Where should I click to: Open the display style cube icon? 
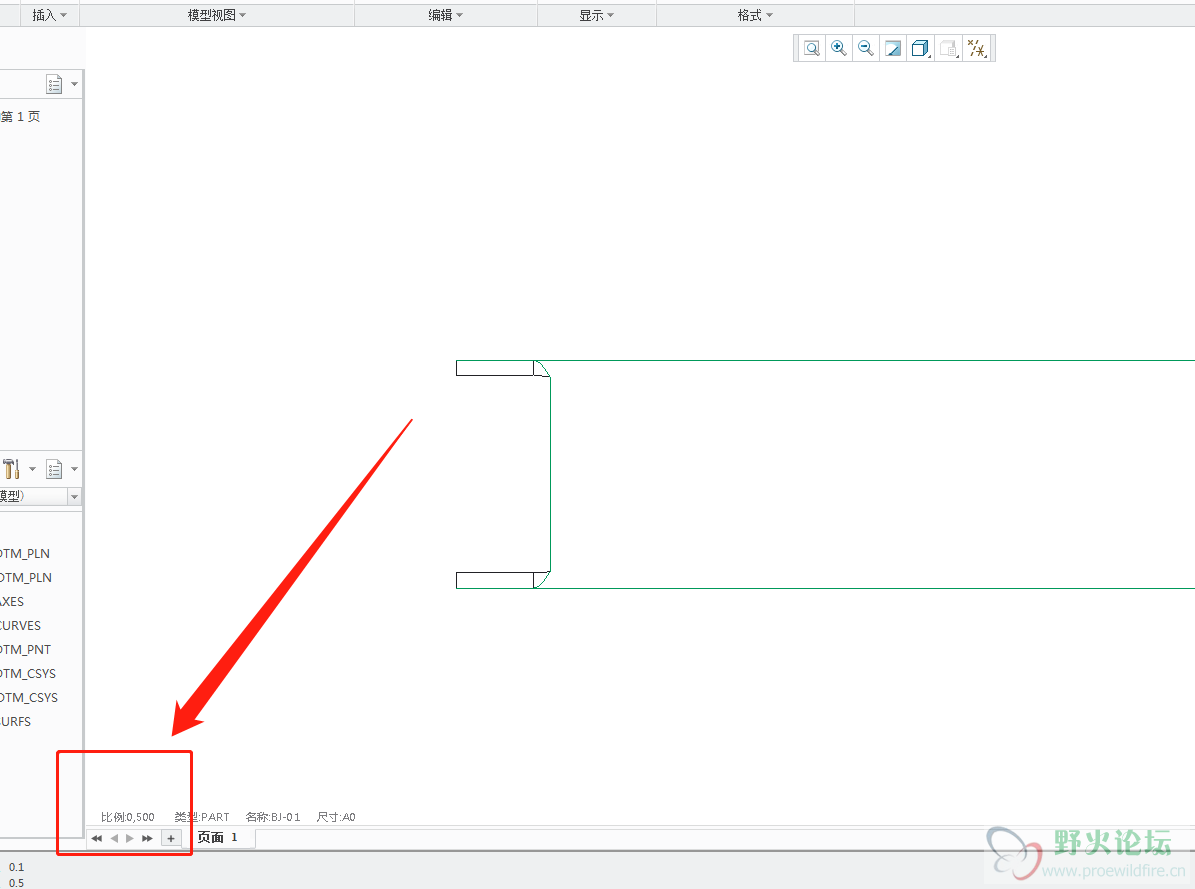pos(920,49)
